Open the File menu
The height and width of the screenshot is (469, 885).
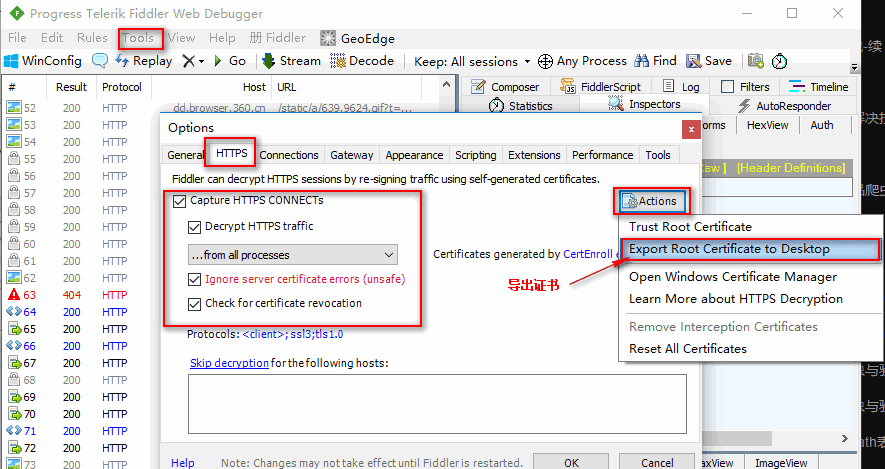coord(17,38)
